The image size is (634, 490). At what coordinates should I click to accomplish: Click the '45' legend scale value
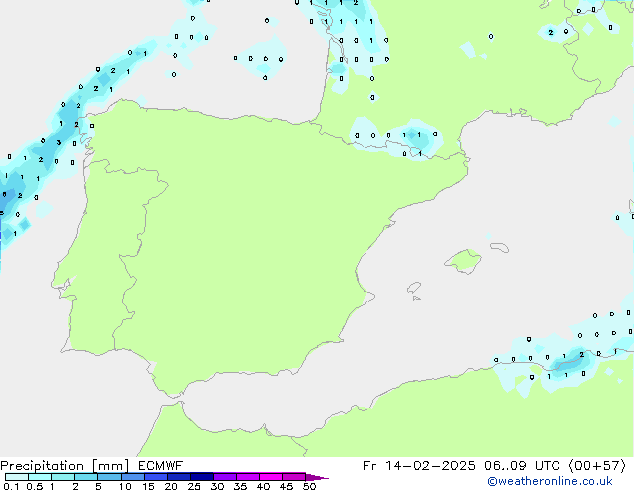point(286,486)
